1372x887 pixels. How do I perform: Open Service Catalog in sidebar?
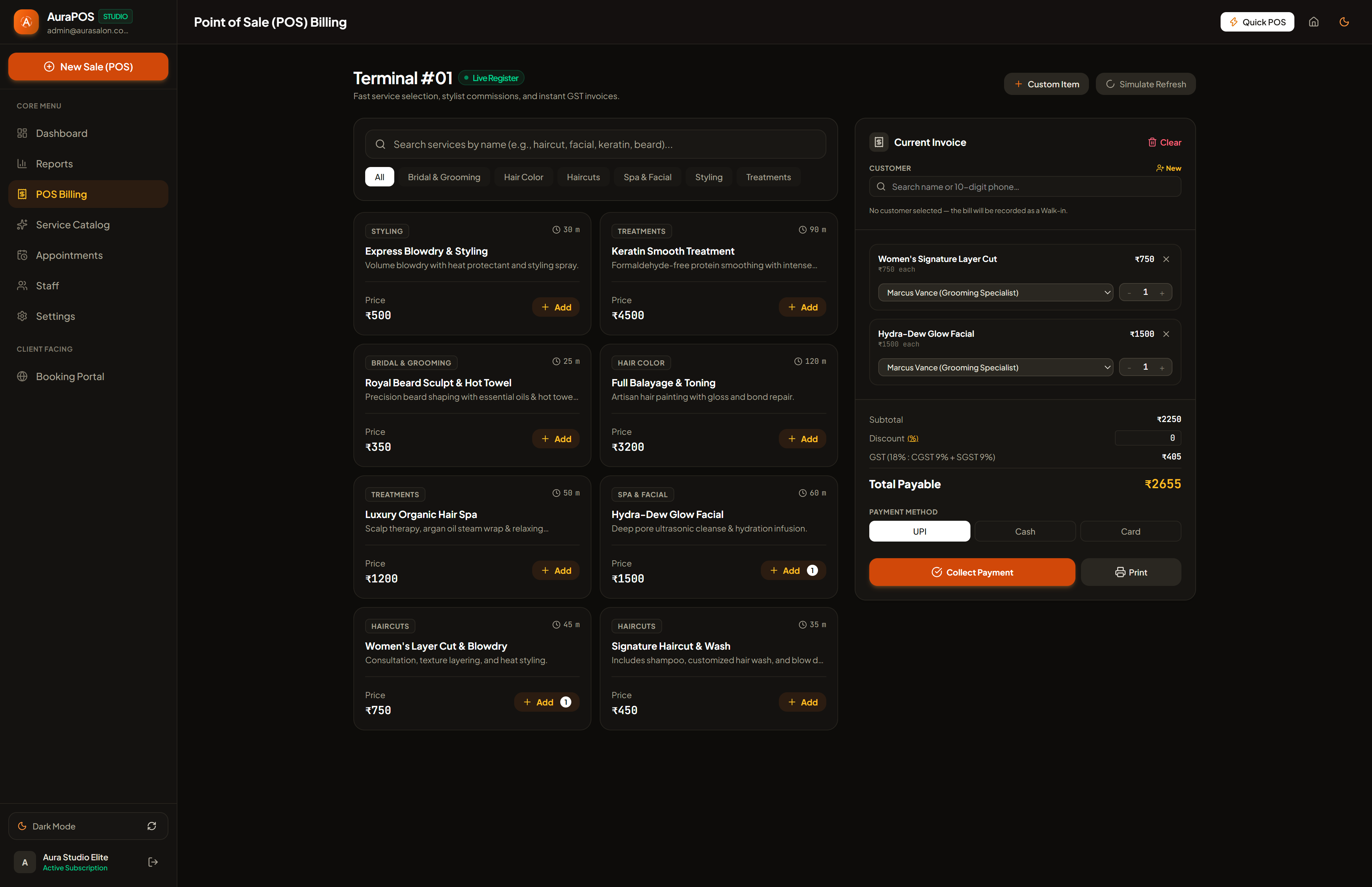tap(88, 225)
